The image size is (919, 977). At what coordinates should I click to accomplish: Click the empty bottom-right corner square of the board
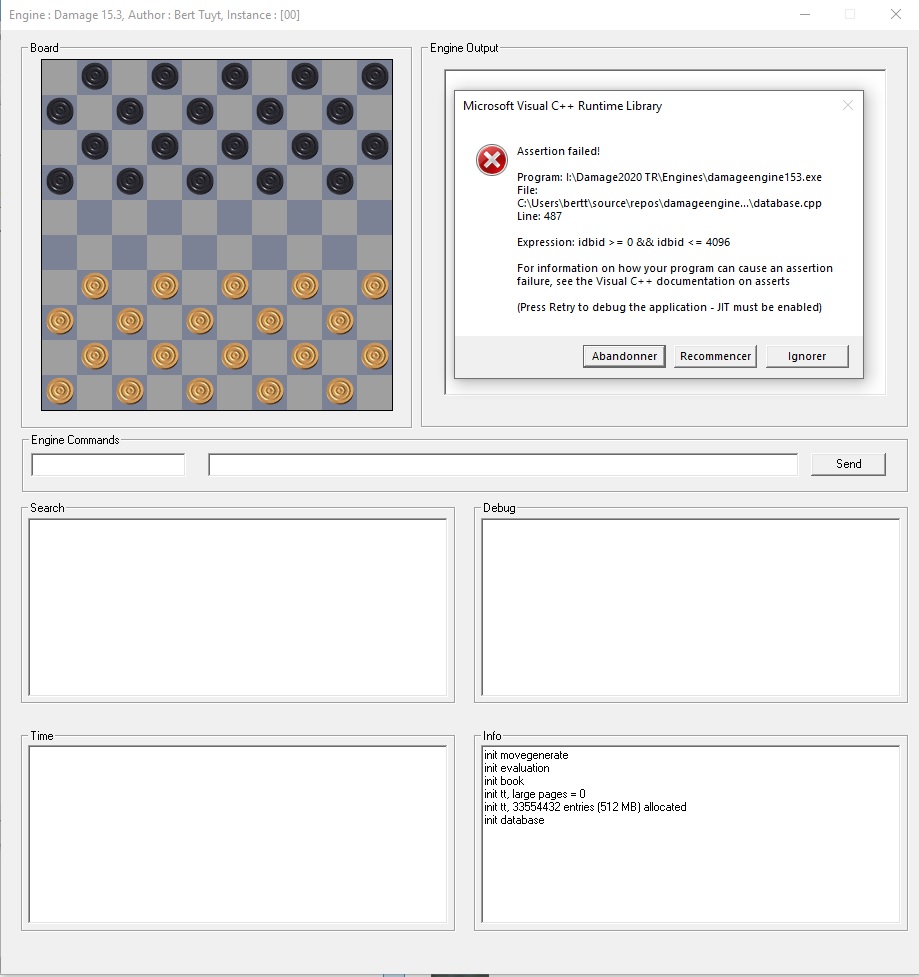tap(375, 391)
